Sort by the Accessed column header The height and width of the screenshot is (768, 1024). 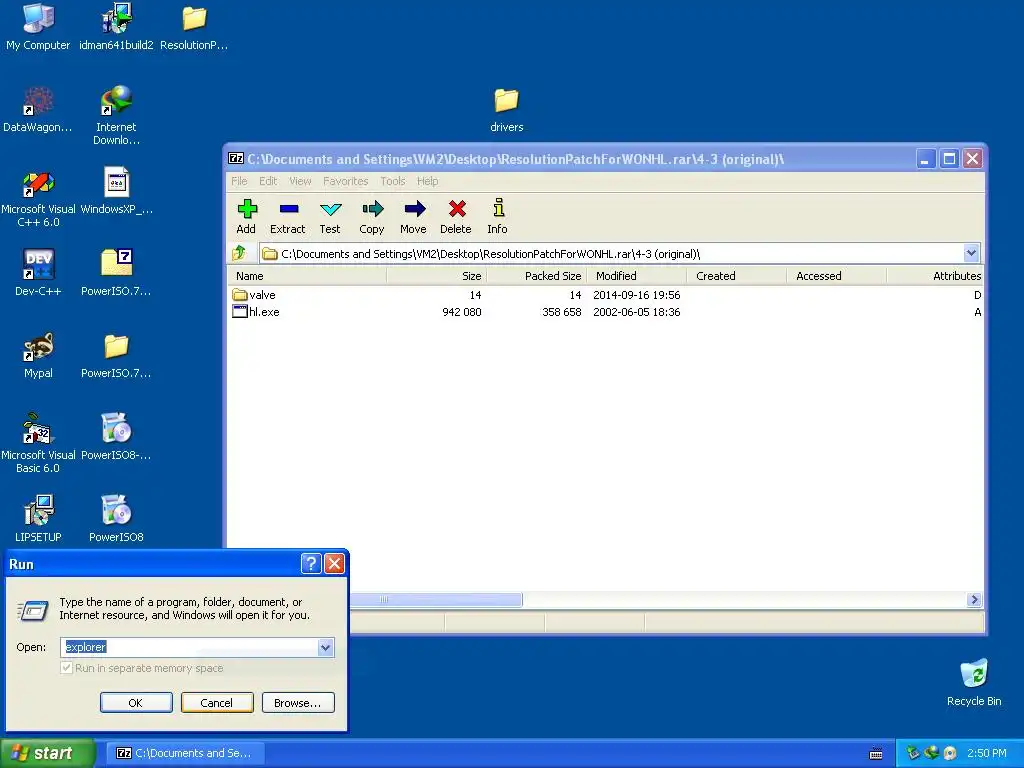(837, 276)
